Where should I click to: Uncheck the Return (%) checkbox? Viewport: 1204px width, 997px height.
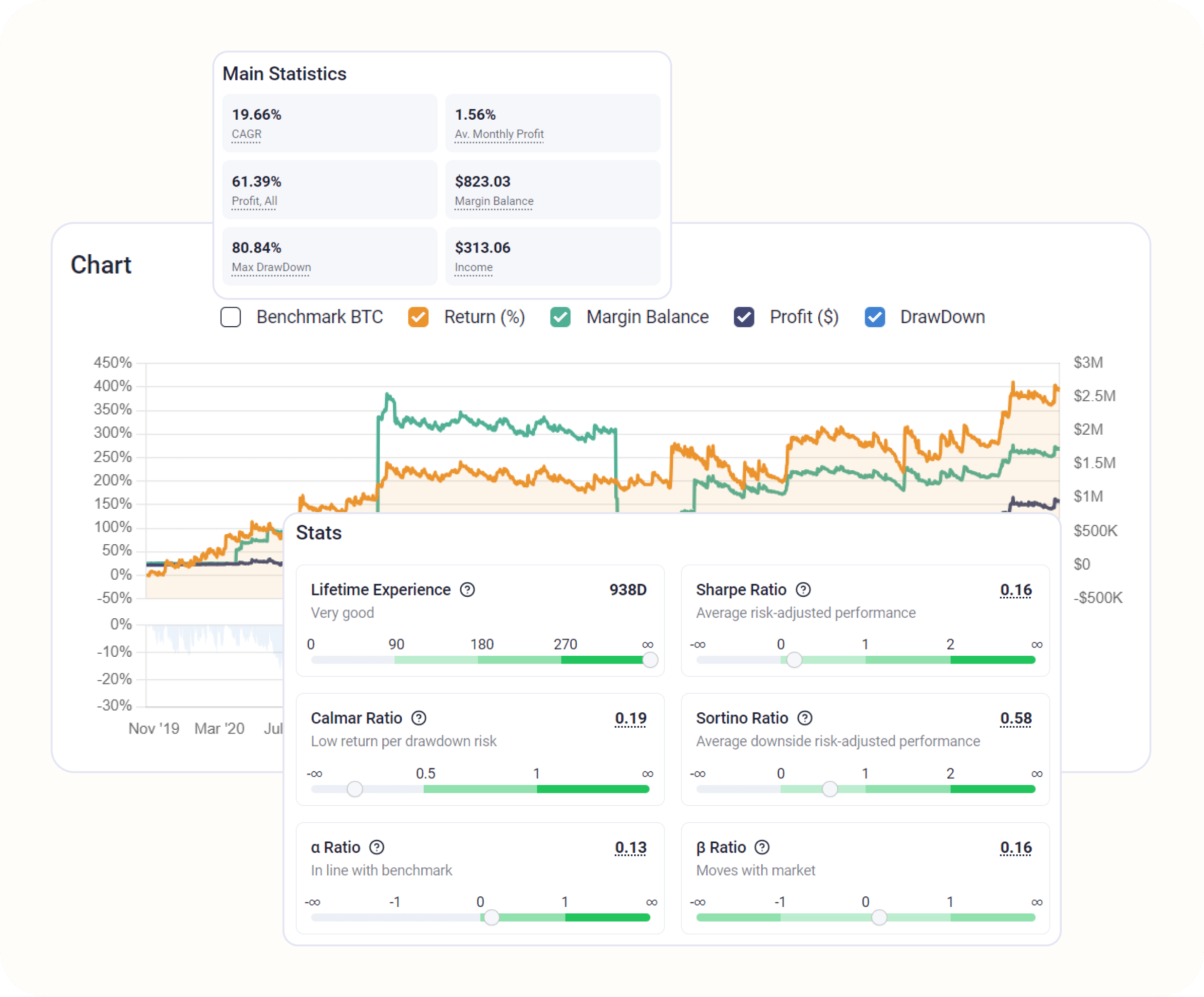pos(418,317)
